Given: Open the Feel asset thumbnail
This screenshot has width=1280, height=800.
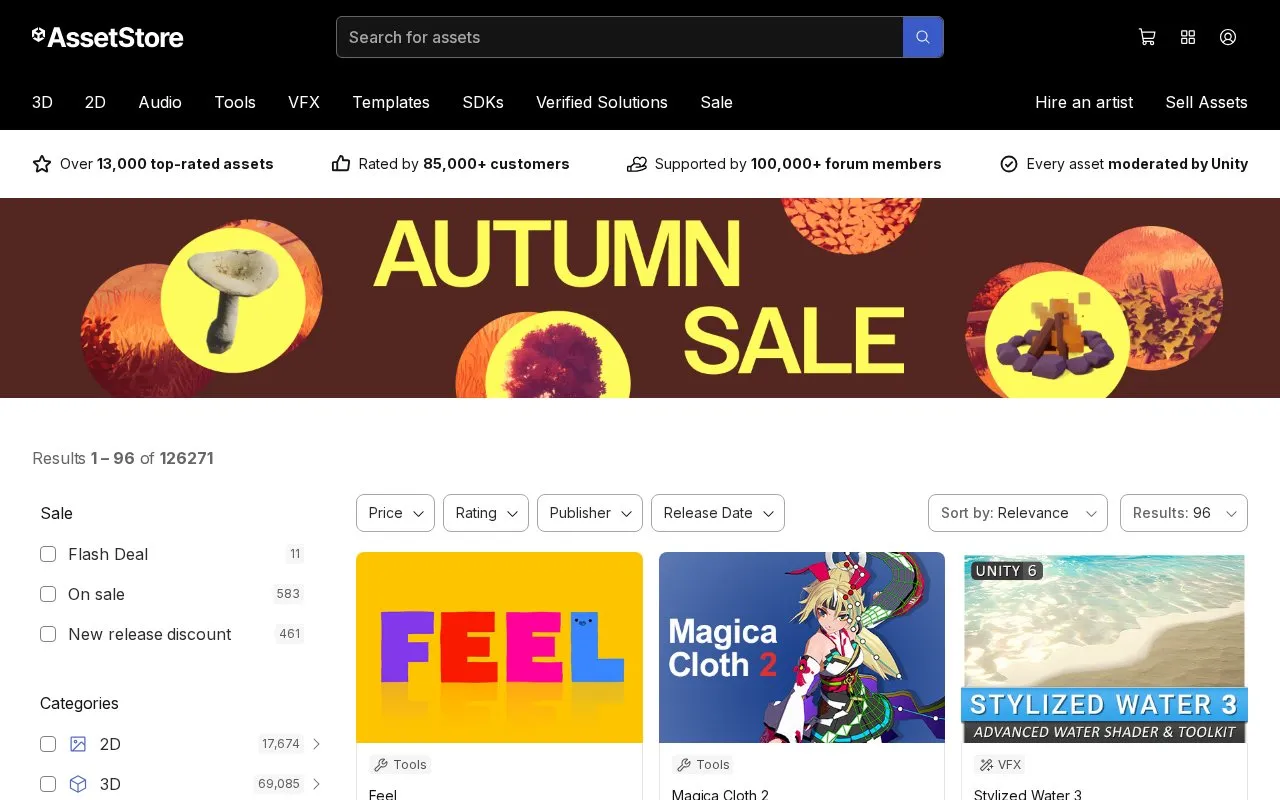Looking at the screenshot, I should [499, 647].
